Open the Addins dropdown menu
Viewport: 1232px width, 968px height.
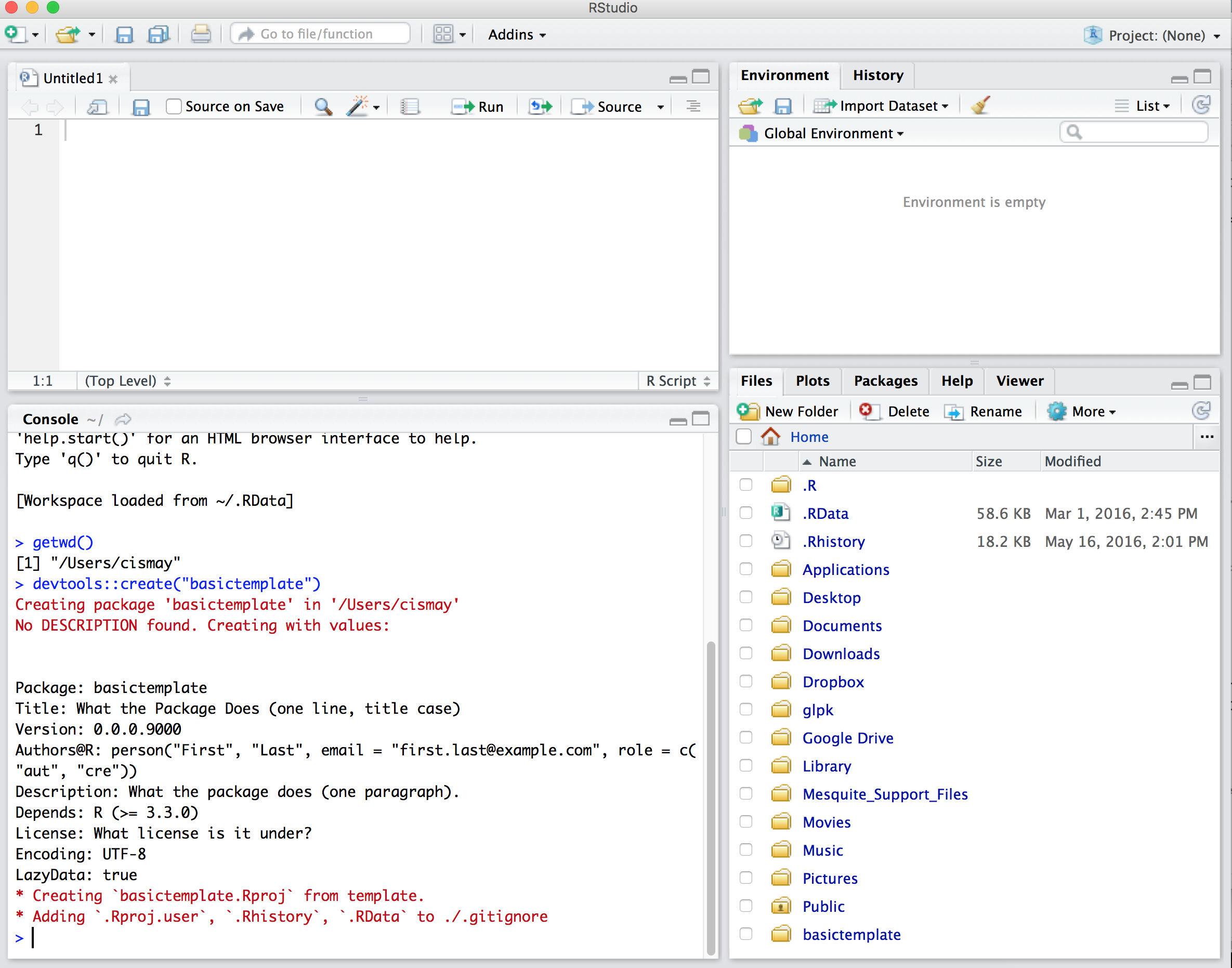[516, 34]
